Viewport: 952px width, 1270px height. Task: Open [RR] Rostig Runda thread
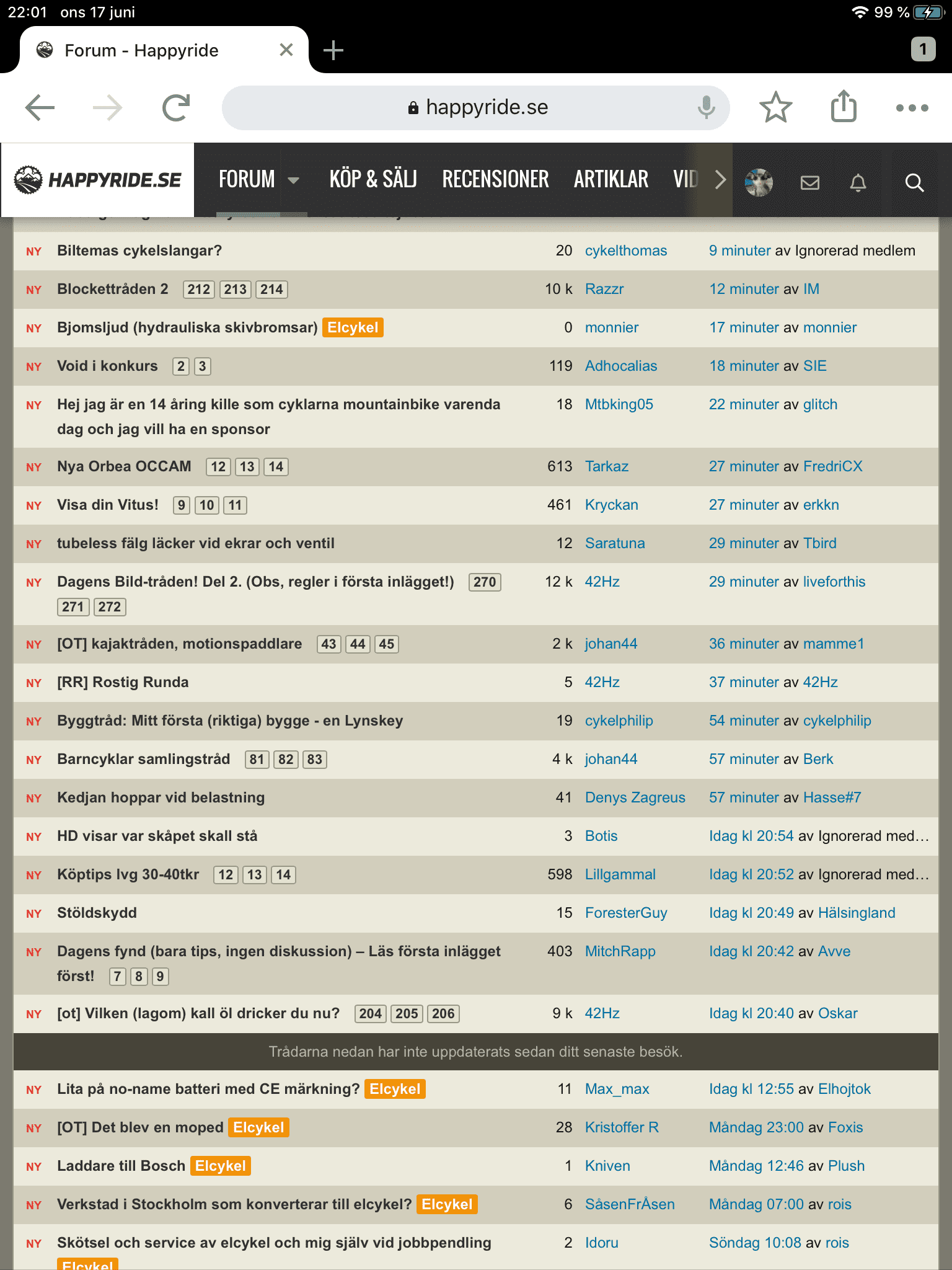(x=123, y=682)
